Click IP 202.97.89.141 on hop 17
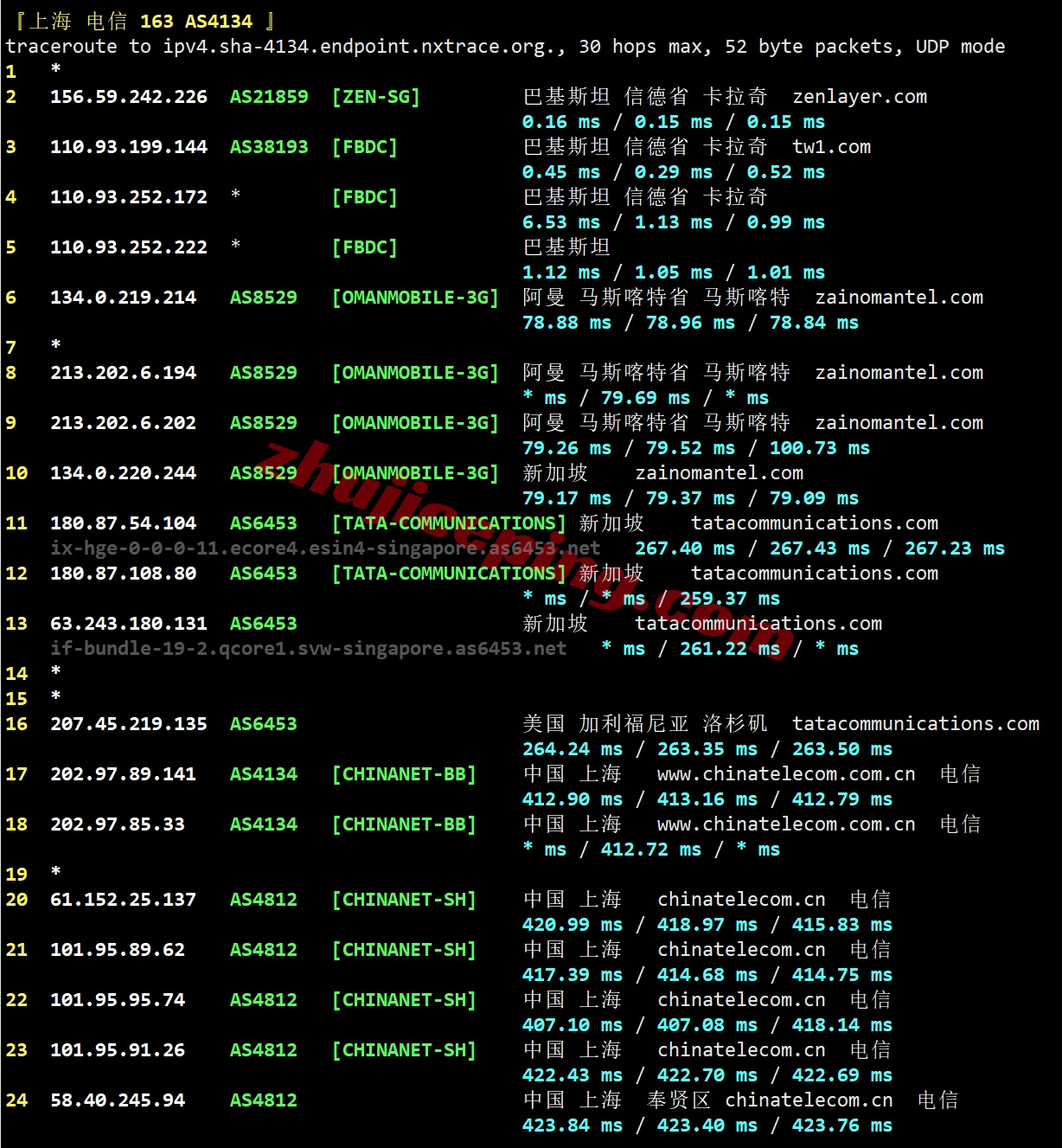 (x=123, y=774)
